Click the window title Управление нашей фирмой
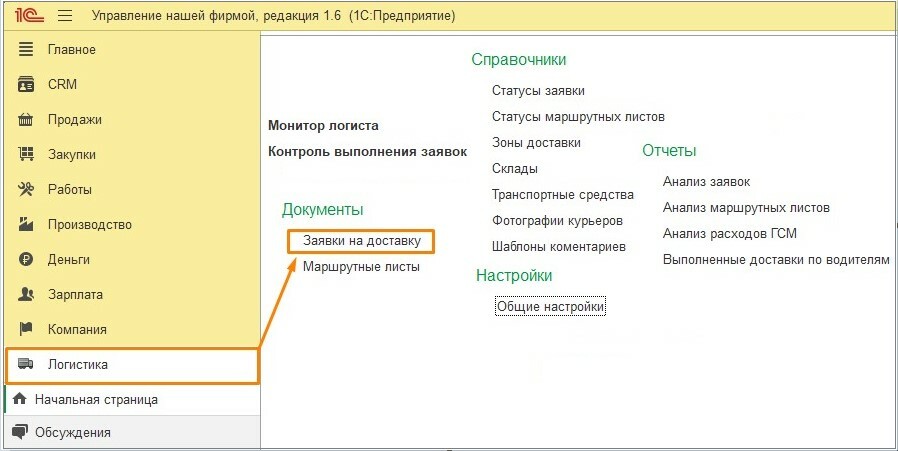 click(x=175, y=16)
